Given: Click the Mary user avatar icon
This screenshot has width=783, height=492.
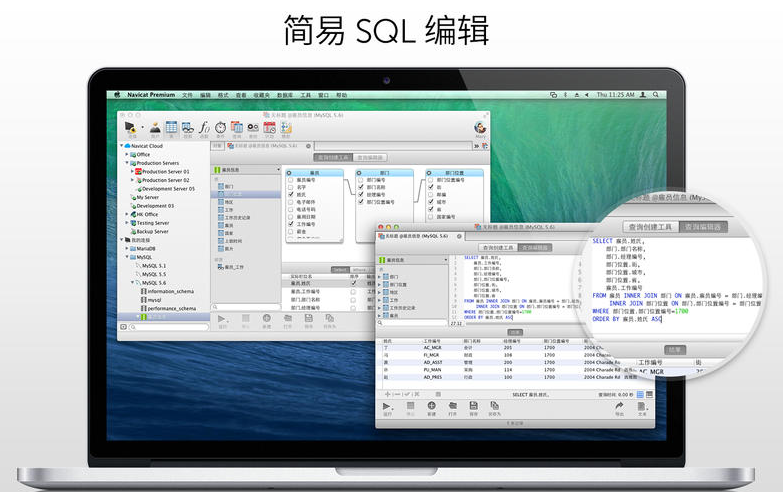Looking at the screenshot, I should point(480,127).
